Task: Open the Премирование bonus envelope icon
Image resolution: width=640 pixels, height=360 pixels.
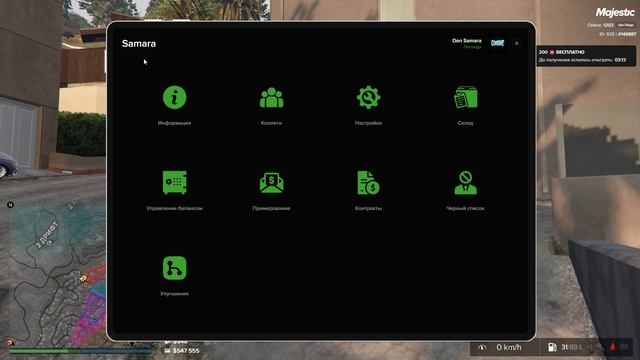Action: pos(271,183)
